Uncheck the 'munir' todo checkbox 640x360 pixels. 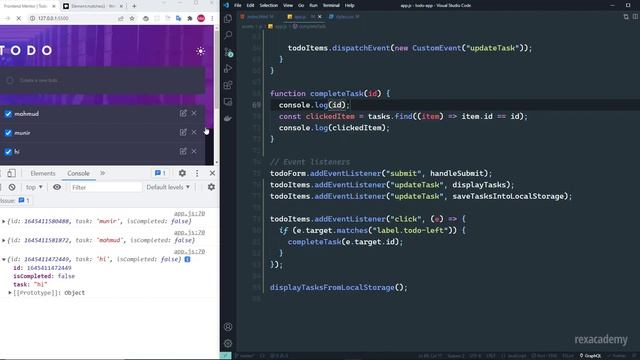(8, 133)
